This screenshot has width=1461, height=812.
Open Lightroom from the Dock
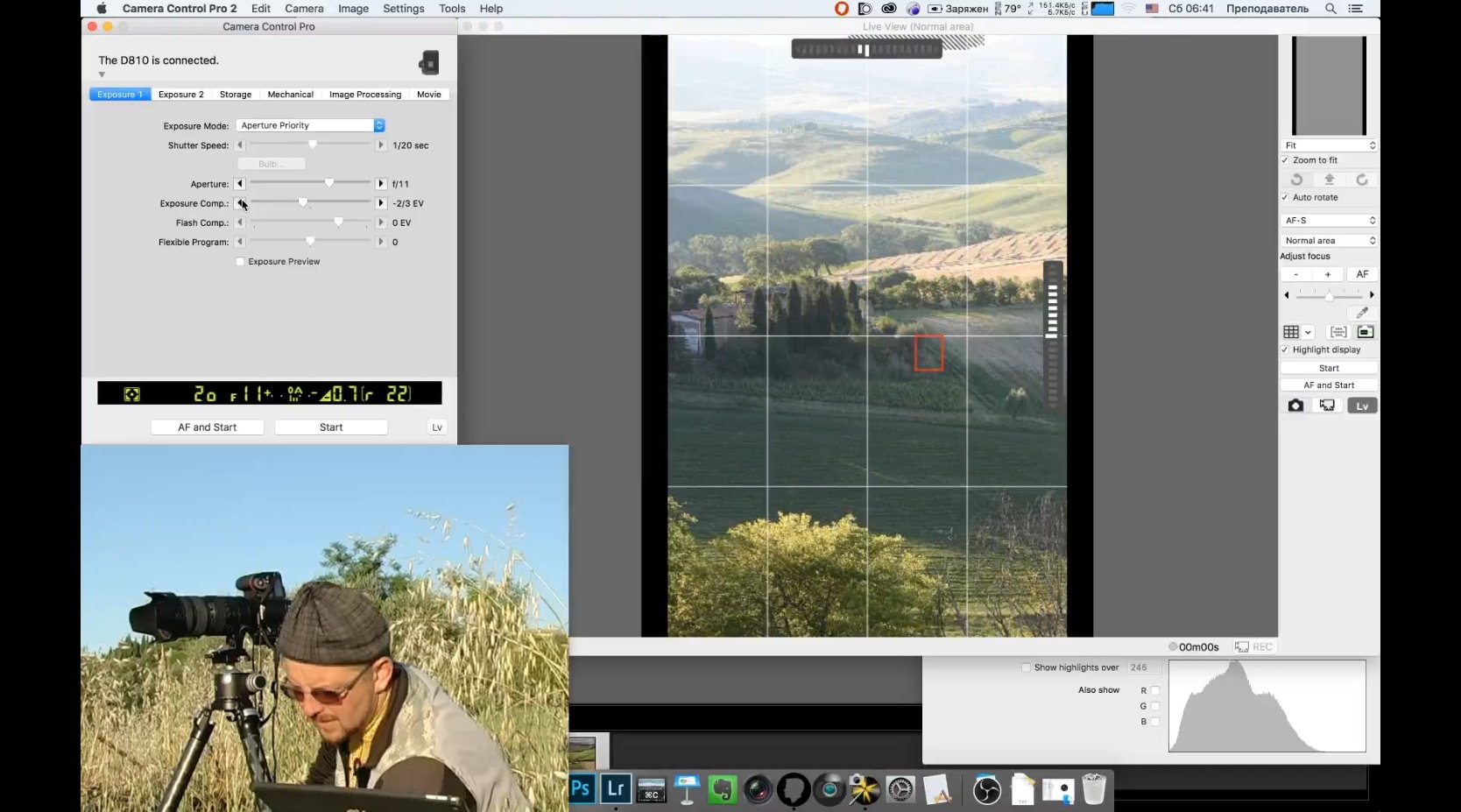(x=616, y=788)
